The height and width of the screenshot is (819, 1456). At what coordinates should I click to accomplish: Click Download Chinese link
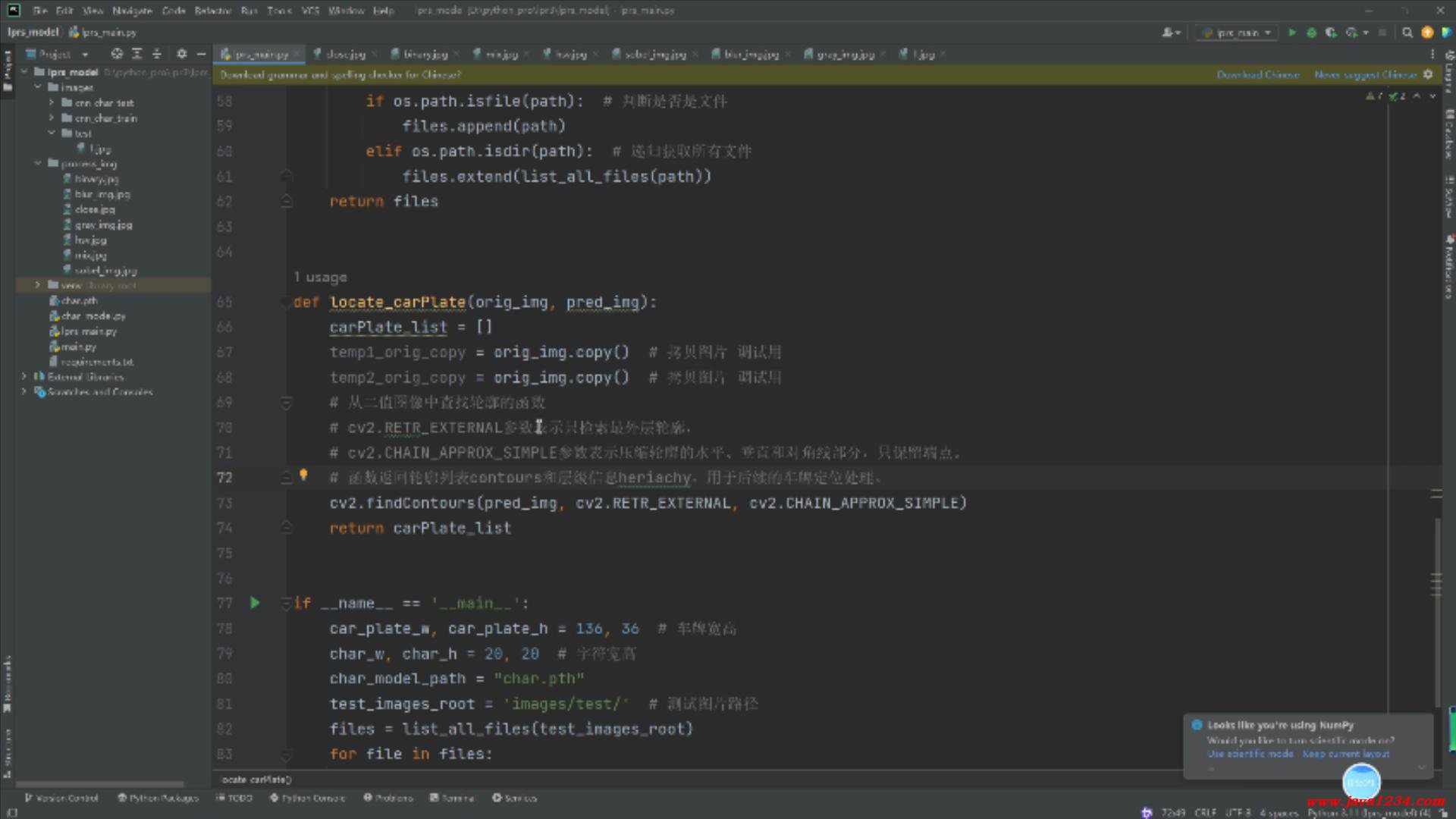coord(1258,74)
